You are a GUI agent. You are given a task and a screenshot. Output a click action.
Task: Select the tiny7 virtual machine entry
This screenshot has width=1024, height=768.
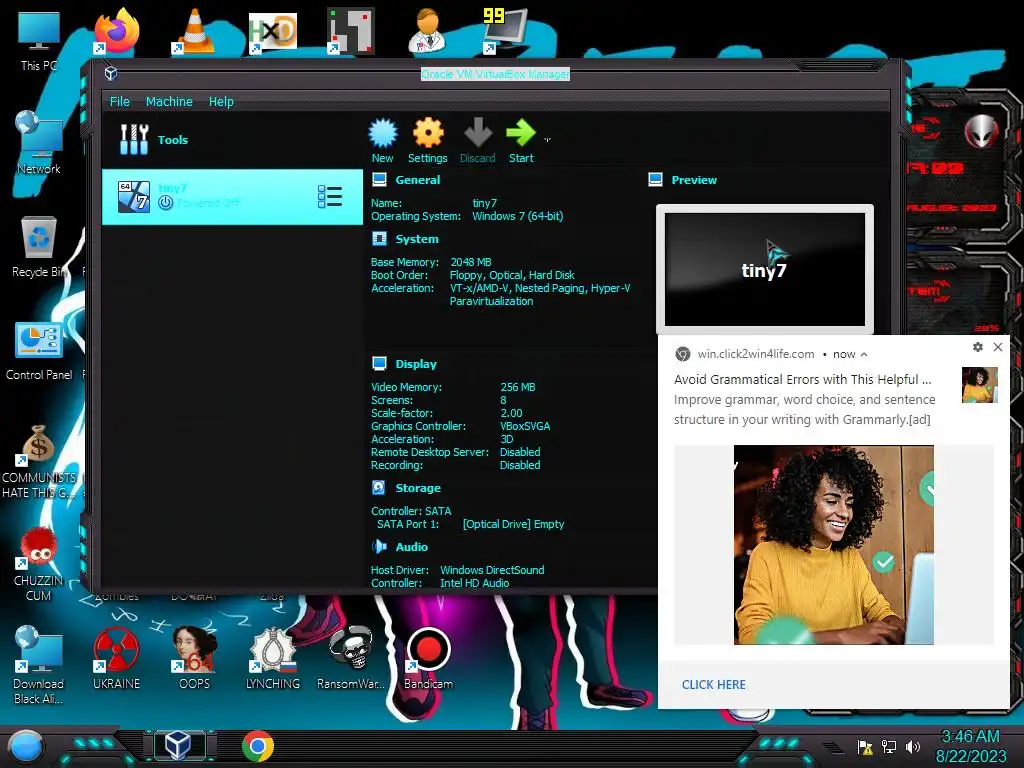[x=232, y=197]
